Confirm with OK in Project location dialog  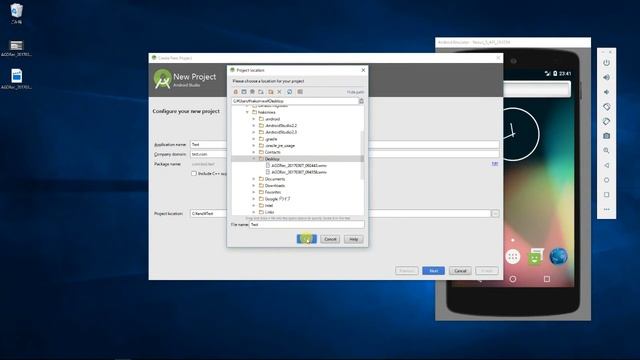pyautogui.click(x=307, y=239)
